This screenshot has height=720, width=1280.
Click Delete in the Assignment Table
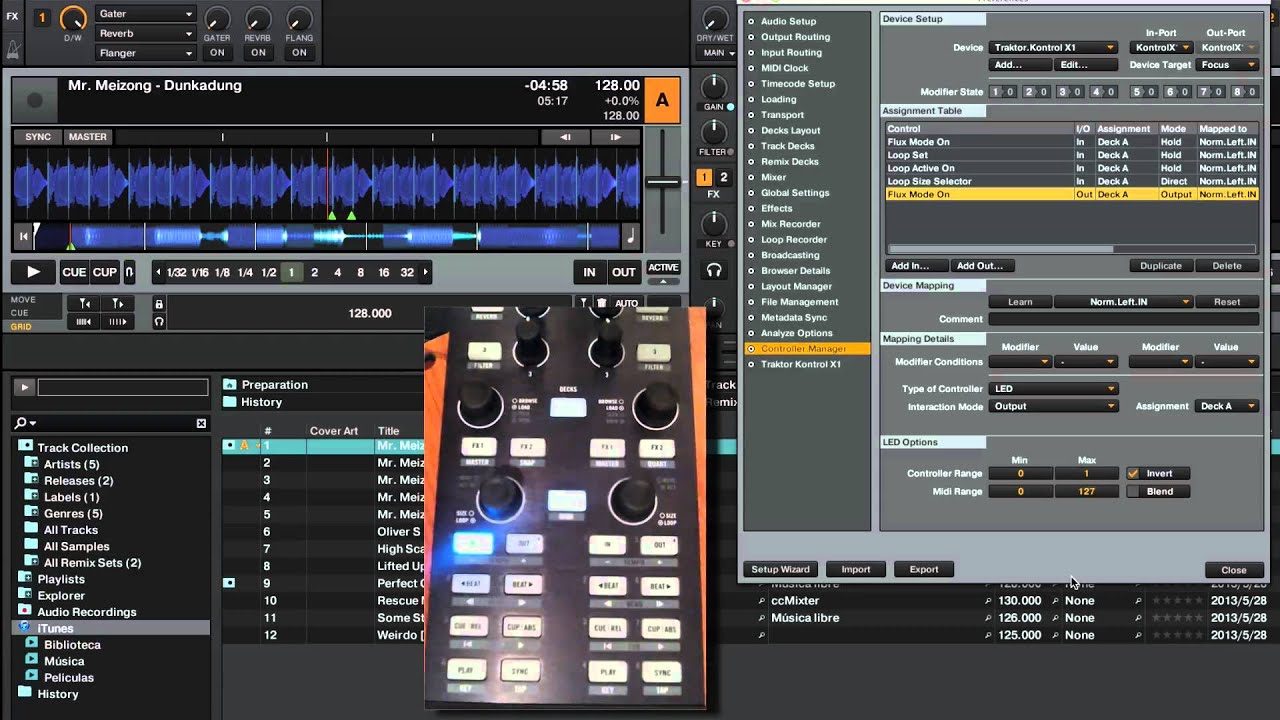1227,266
